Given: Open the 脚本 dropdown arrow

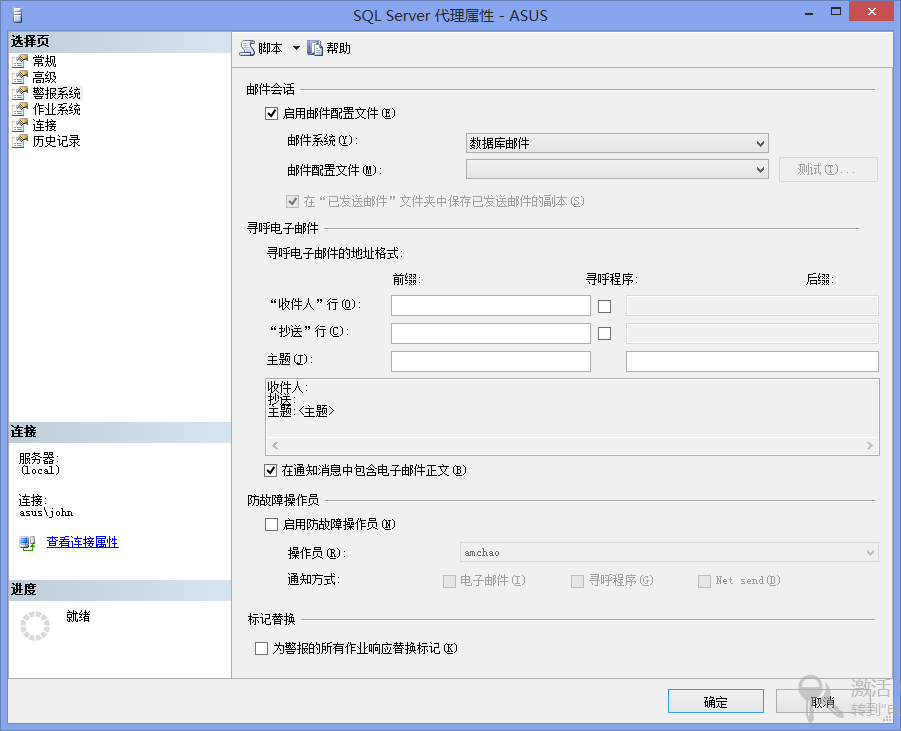Looking at the screenshot, I should pyautogui.click(x=296, y=48).
